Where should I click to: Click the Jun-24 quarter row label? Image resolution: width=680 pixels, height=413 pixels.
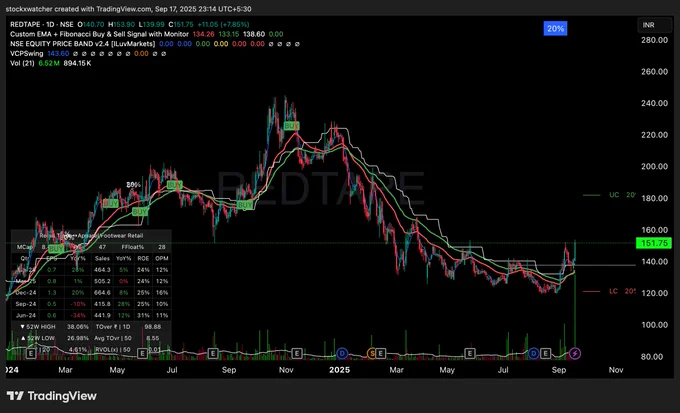(x=25, y=315)
